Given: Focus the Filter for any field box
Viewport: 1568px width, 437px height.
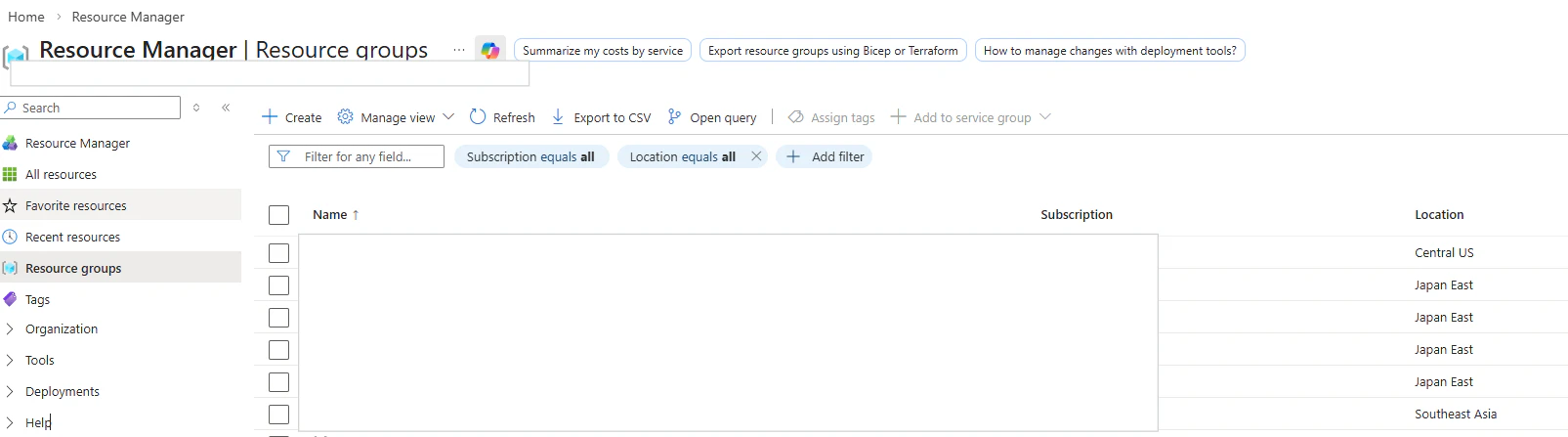Looking at the screenshot, I should pos(357,156).
